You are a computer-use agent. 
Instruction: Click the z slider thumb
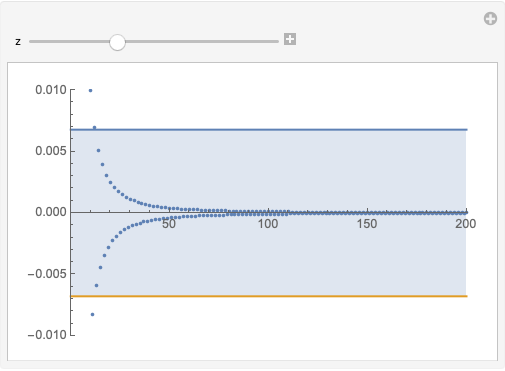click(x=117, y=42)
